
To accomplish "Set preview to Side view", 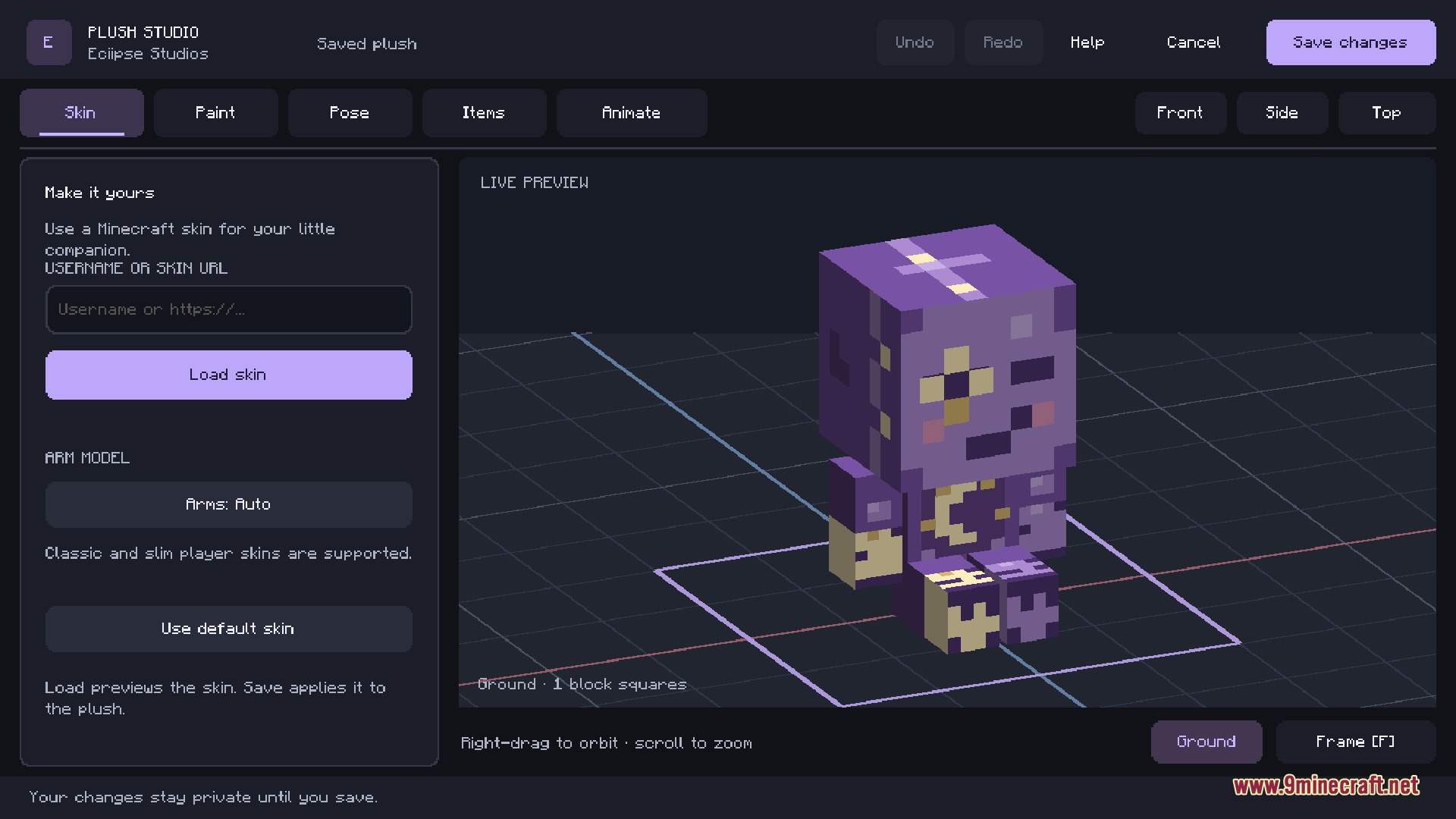I will [x=1282, y=113].
